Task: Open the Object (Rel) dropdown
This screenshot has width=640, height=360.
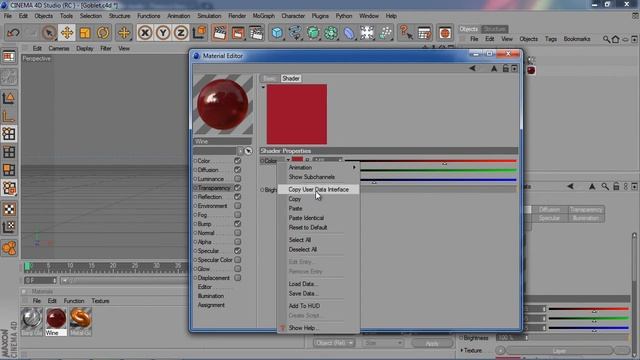Action: tap(333, 343)
